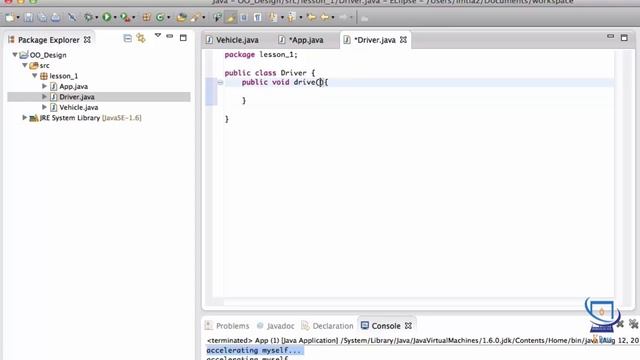Click the Previous Annotation toolbar icon
This screenshot has height=360, width=640.
(291, 17)
